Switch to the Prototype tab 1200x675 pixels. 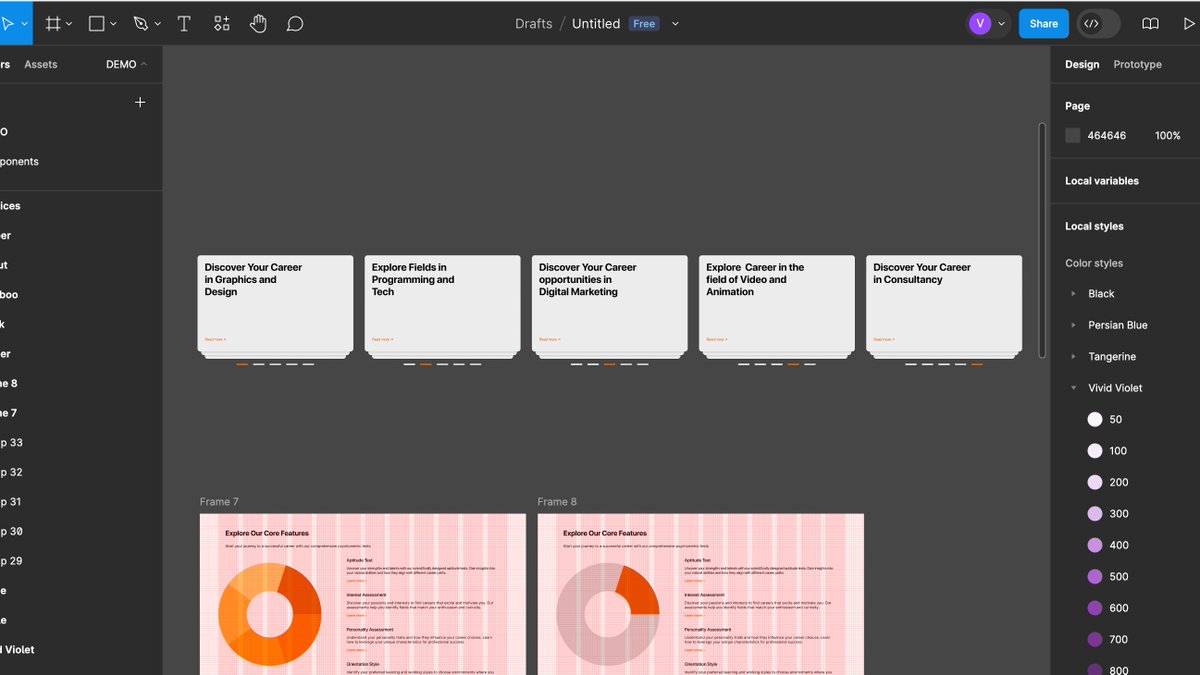(x=1138, y=64)
